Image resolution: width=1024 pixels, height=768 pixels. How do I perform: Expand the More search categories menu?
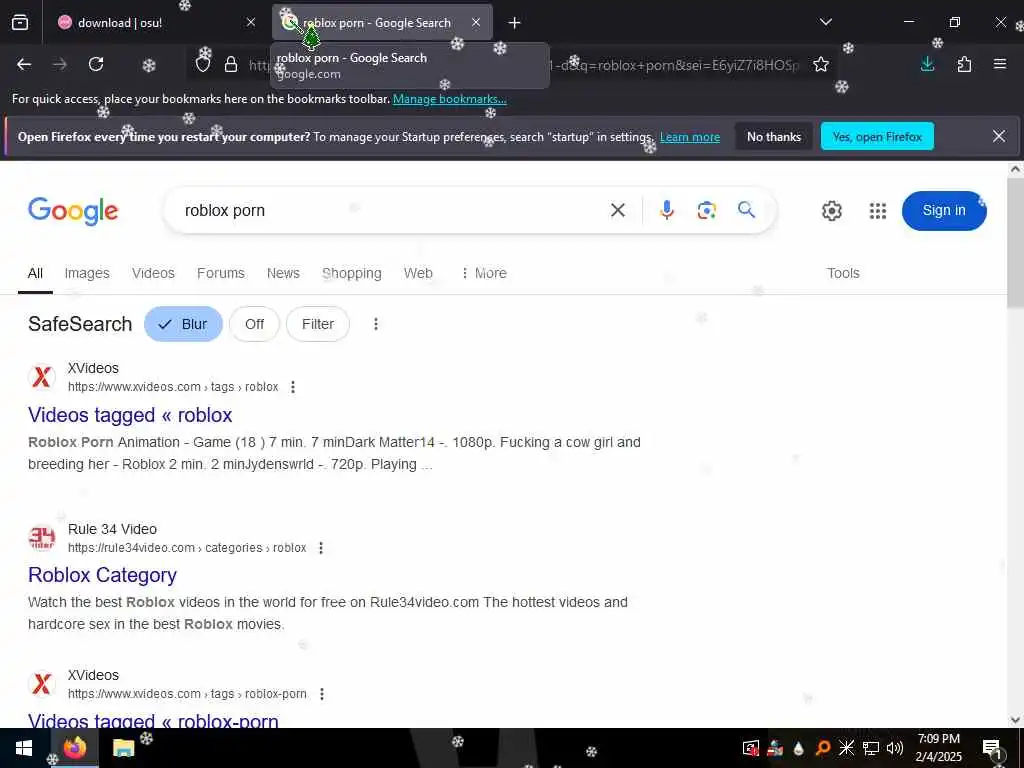484,273
